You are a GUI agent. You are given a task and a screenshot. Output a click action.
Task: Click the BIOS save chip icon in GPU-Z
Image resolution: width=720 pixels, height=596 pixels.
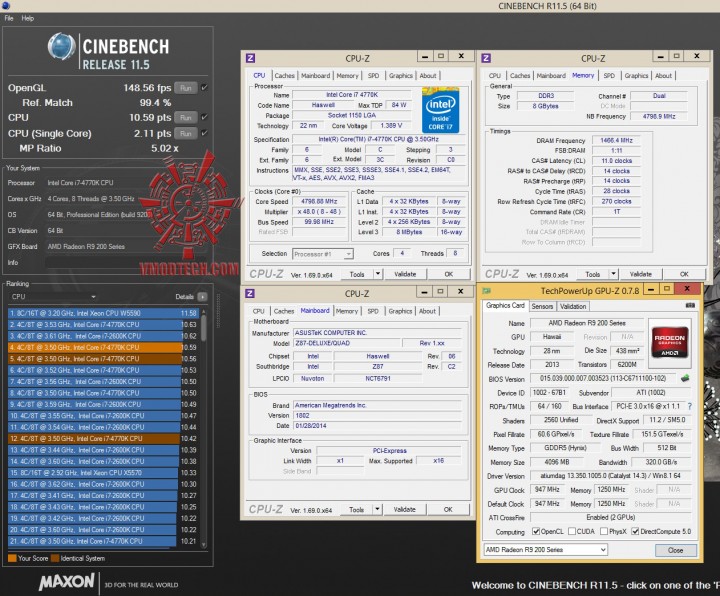685,378
